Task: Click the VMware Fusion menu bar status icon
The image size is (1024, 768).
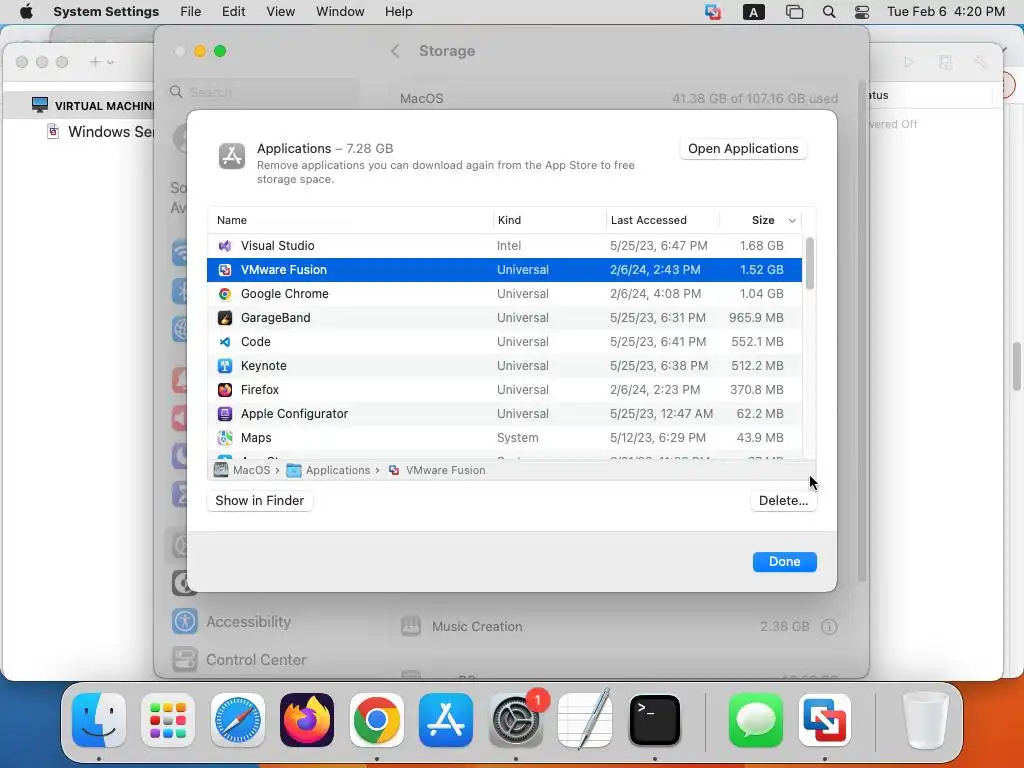Action: point(712,12)
